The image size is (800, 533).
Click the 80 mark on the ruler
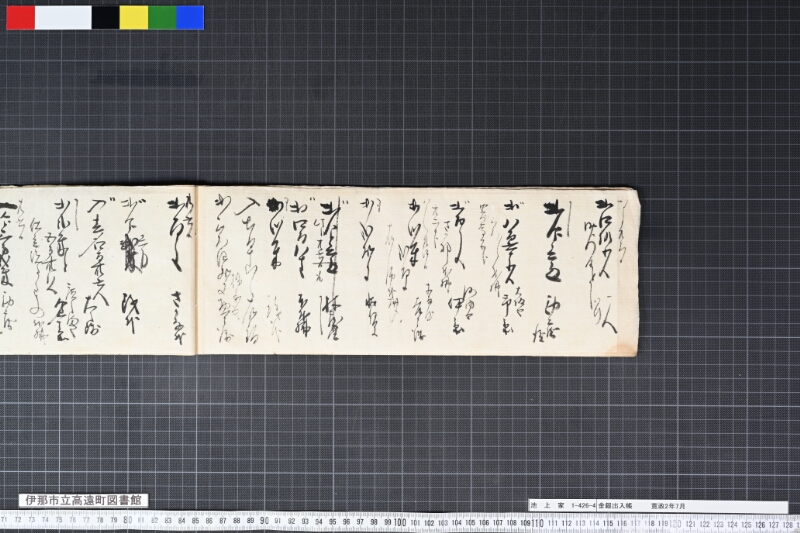(x=128, y=520)
